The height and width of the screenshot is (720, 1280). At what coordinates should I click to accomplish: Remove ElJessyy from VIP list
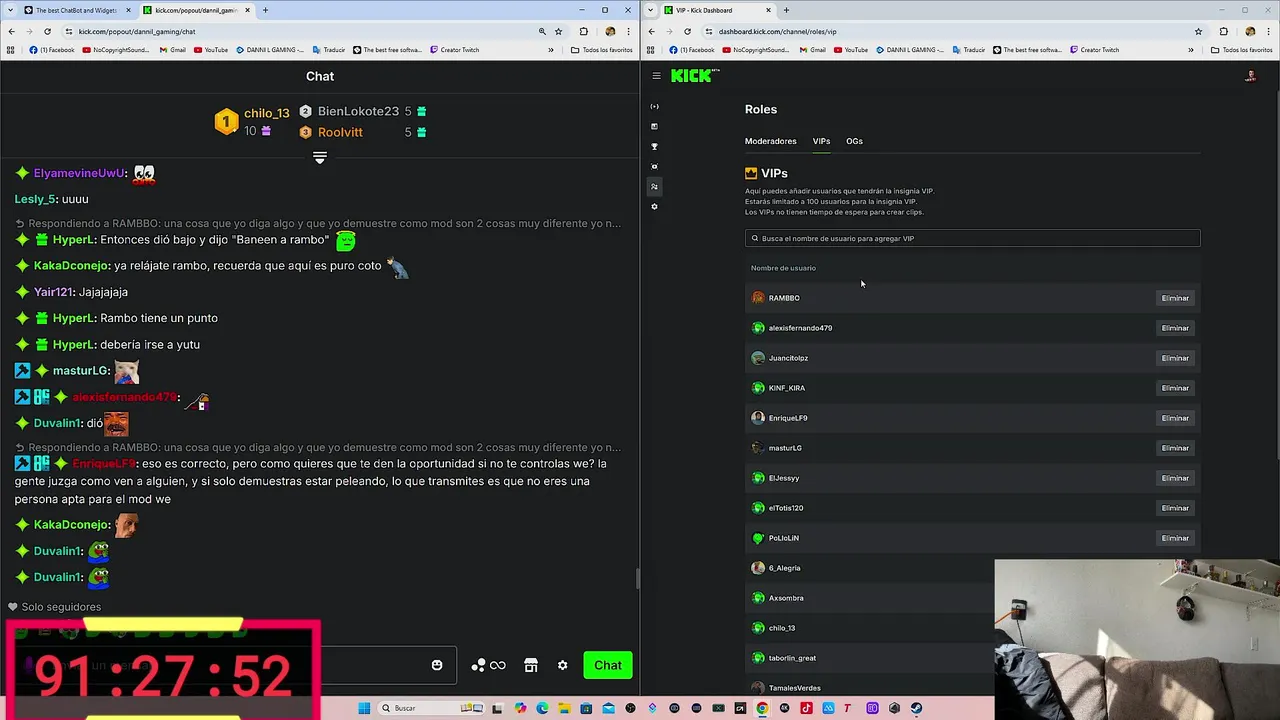1174,478
